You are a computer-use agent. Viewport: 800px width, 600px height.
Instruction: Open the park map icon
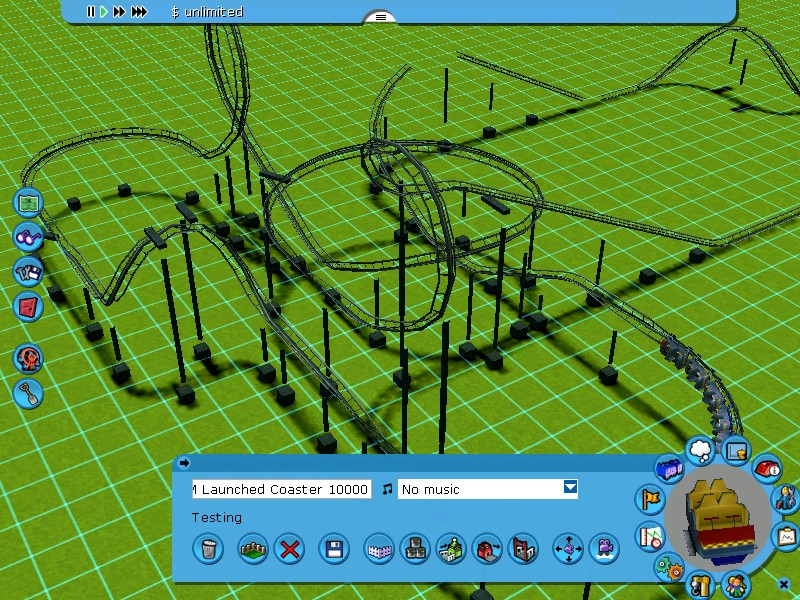[29, 202]
